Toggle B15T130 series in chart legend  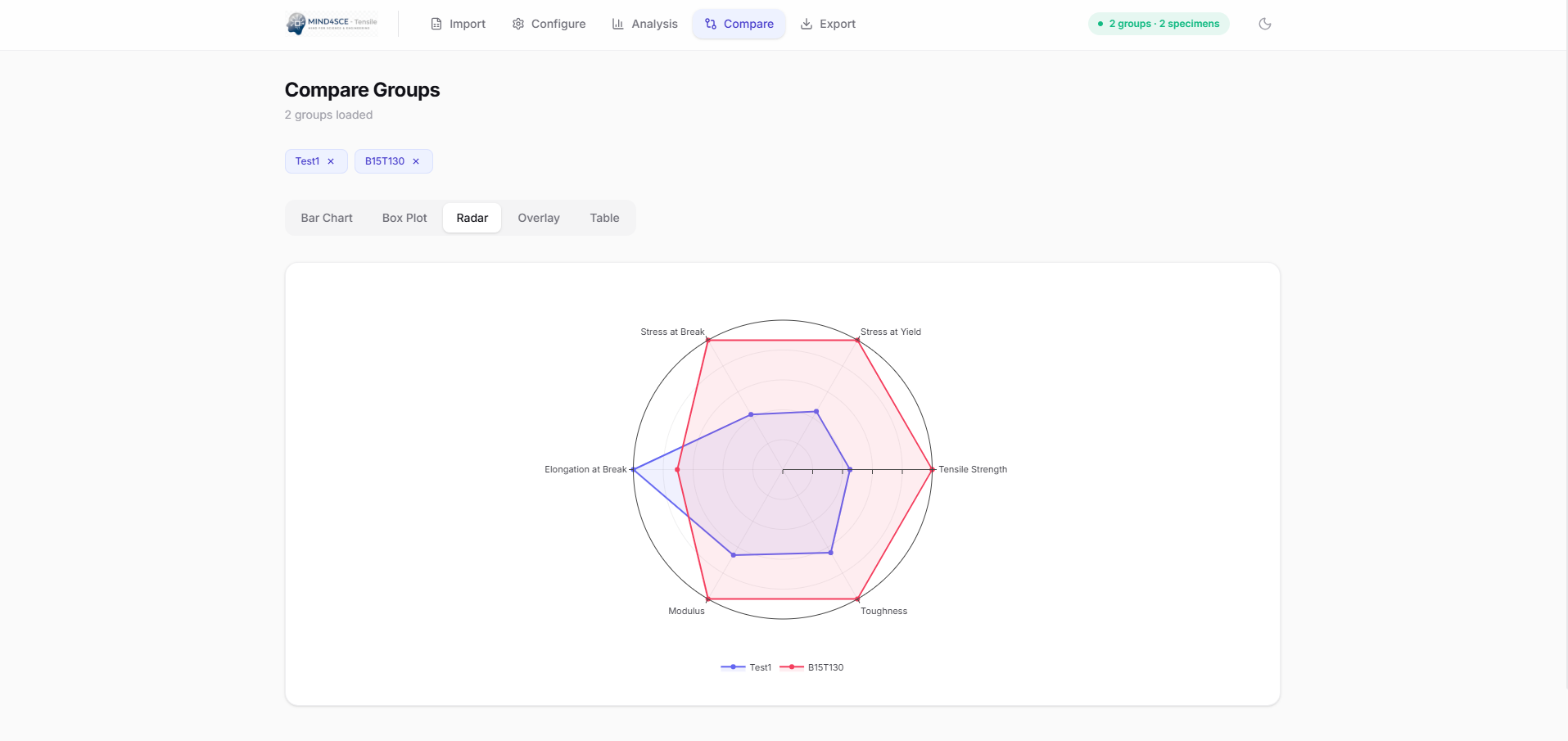click(x=812, y=667)
